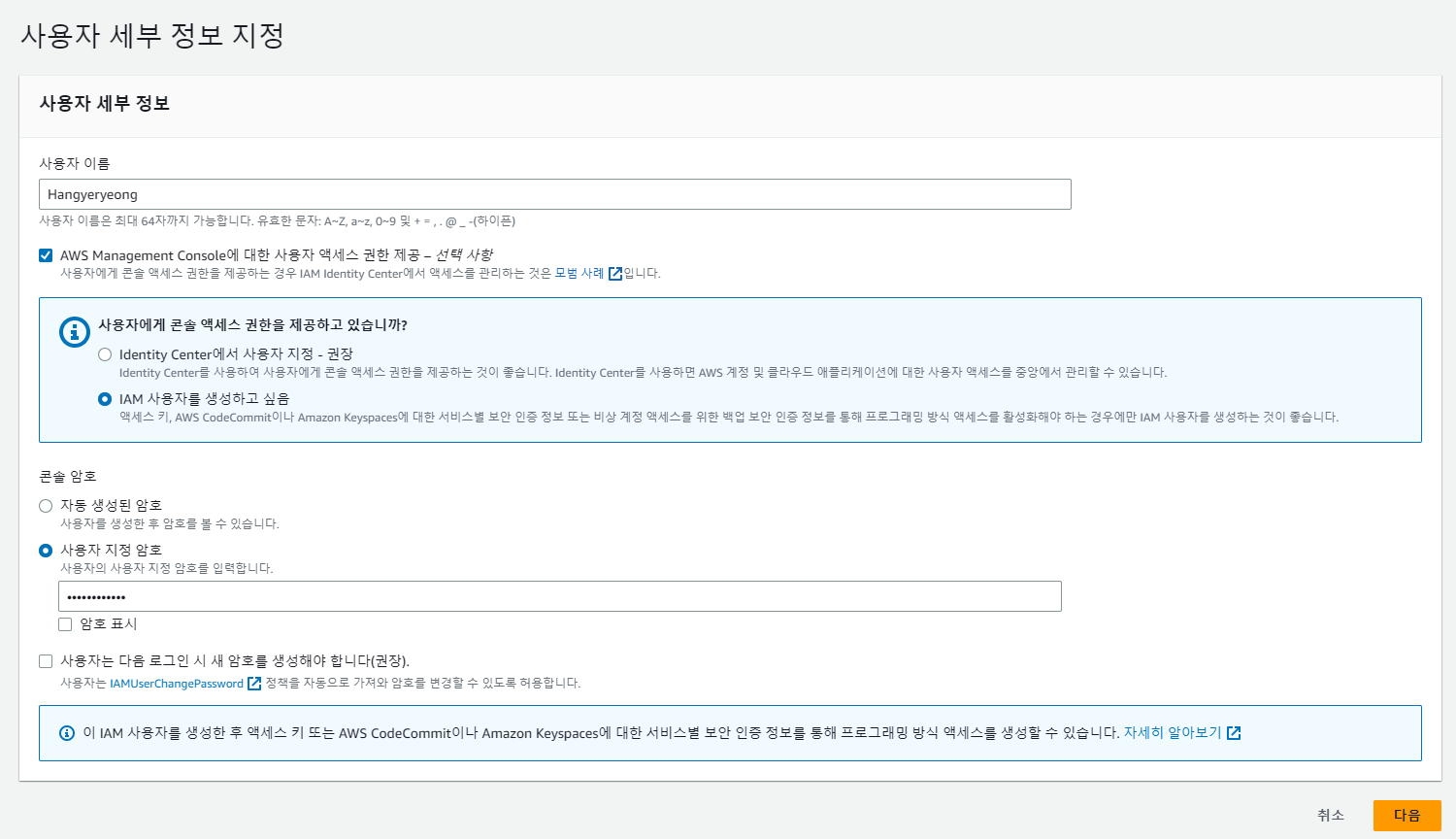Click the 취소 cancel button
This screenshot has width=1456, height=839.
pyautogui.click(x=1331, y=816)
